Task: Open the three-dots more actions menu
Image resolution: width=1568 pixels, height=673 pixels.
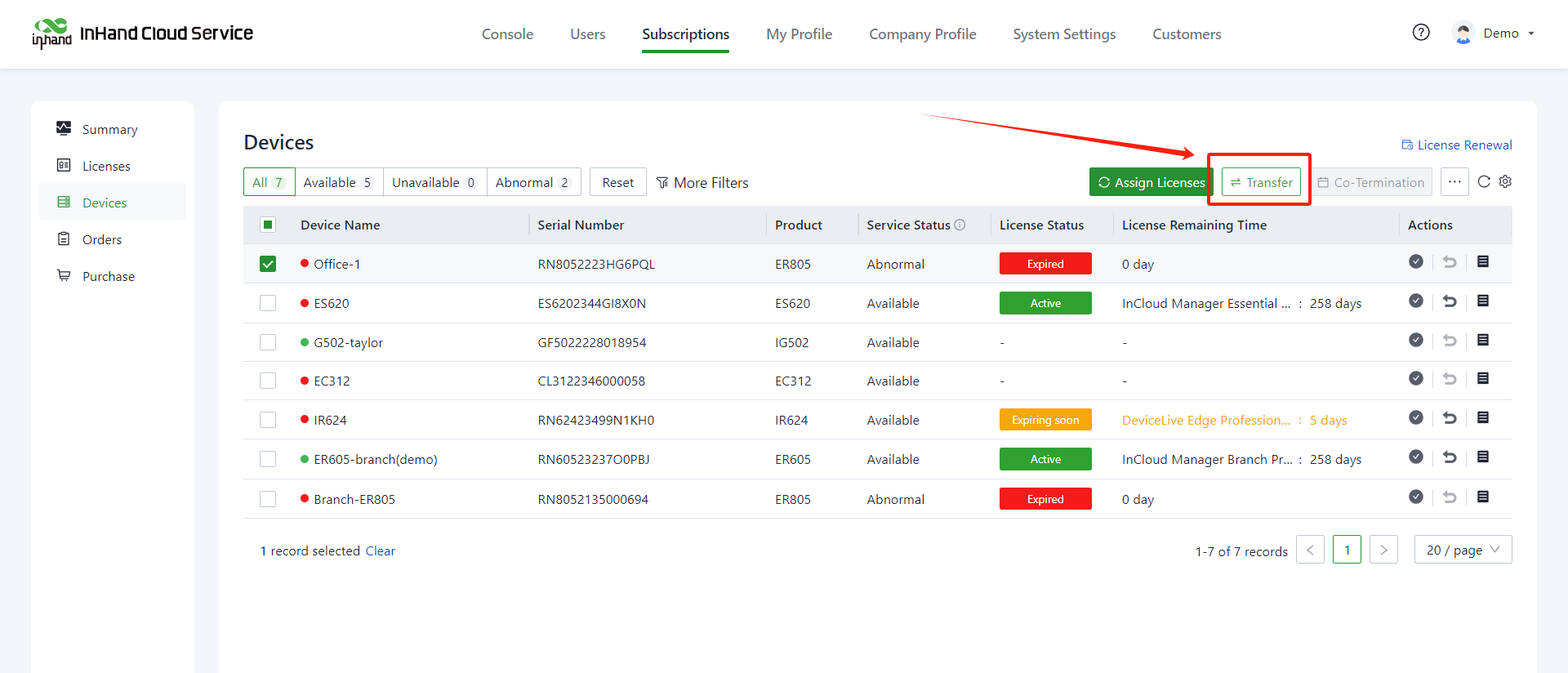Action: [x=1454, y=182]
